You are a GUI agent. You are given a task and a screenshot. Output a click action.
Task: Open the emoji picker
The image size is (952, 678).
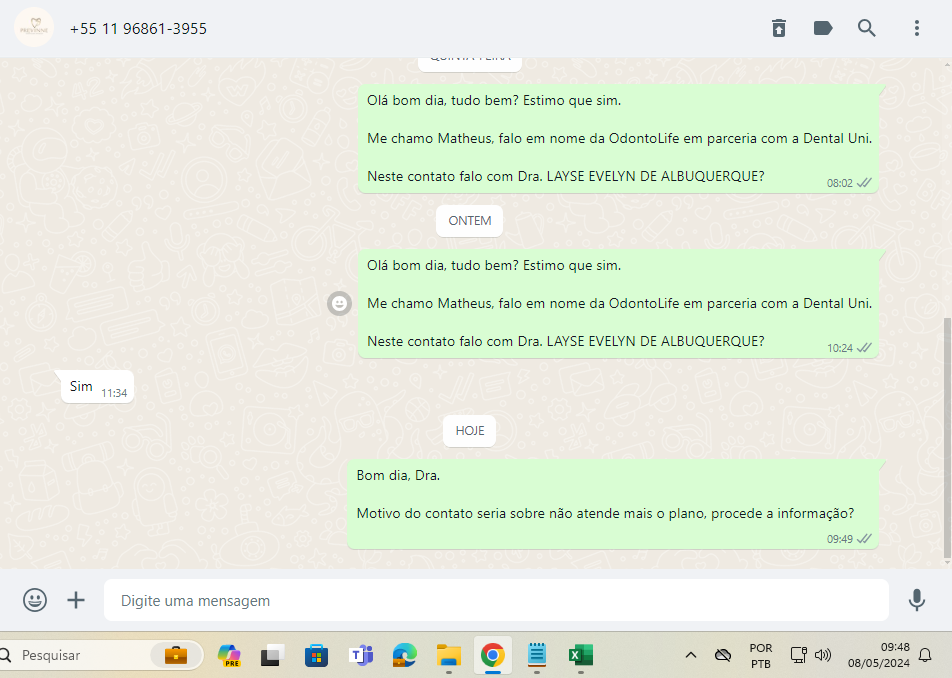point(35,600)
